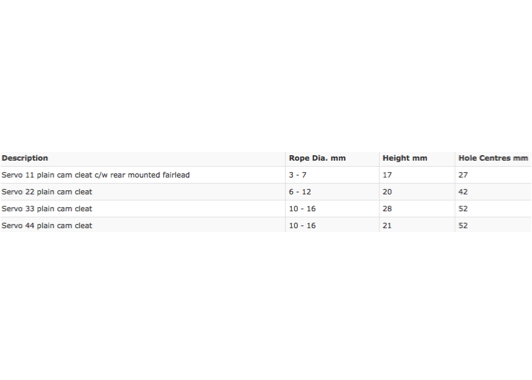This screenshot has width=532, height=380.
Task: Click the Height mm column header
Action: tap(405, 158)
